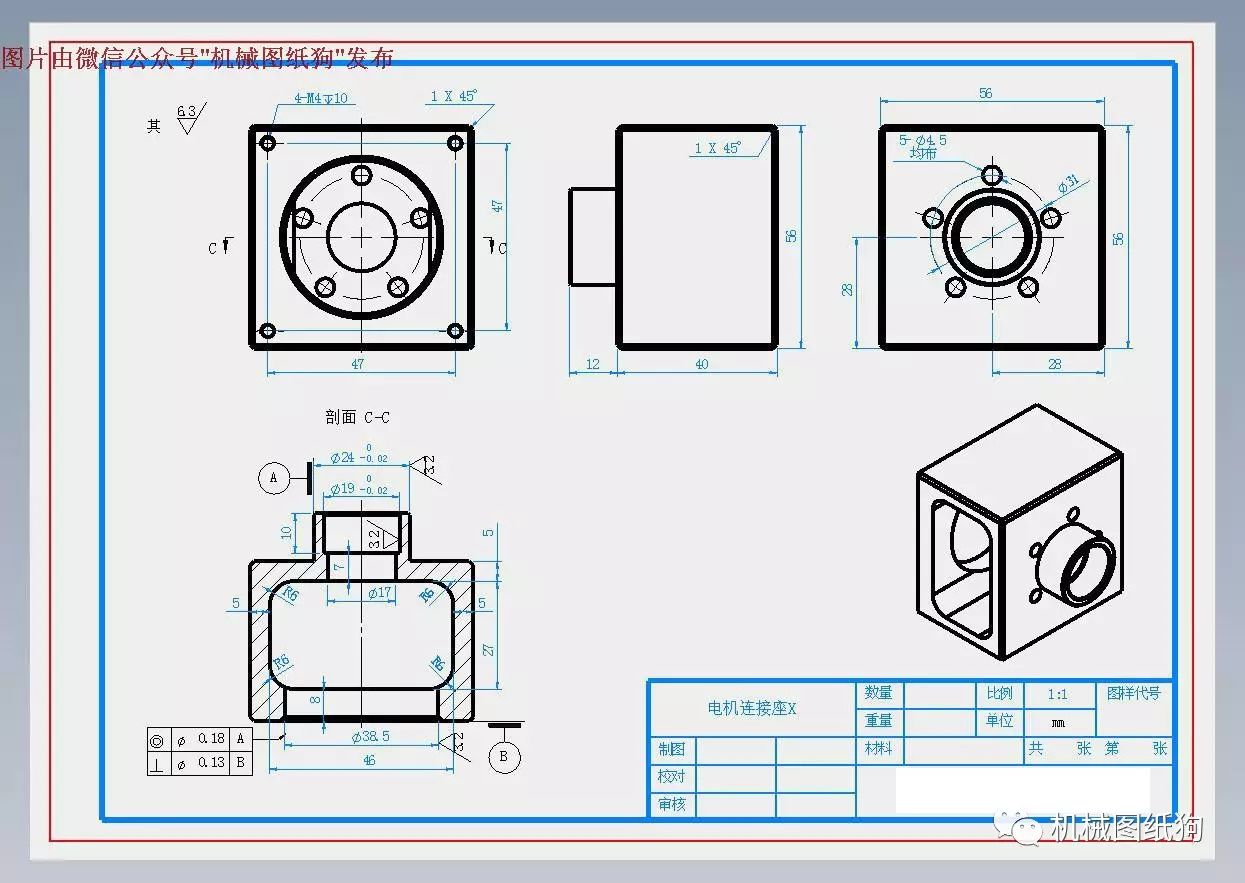Click the 3.2 roughness symbol inside the bore
The width and height of the screenshot is (1245, 883).
[383, 538]
